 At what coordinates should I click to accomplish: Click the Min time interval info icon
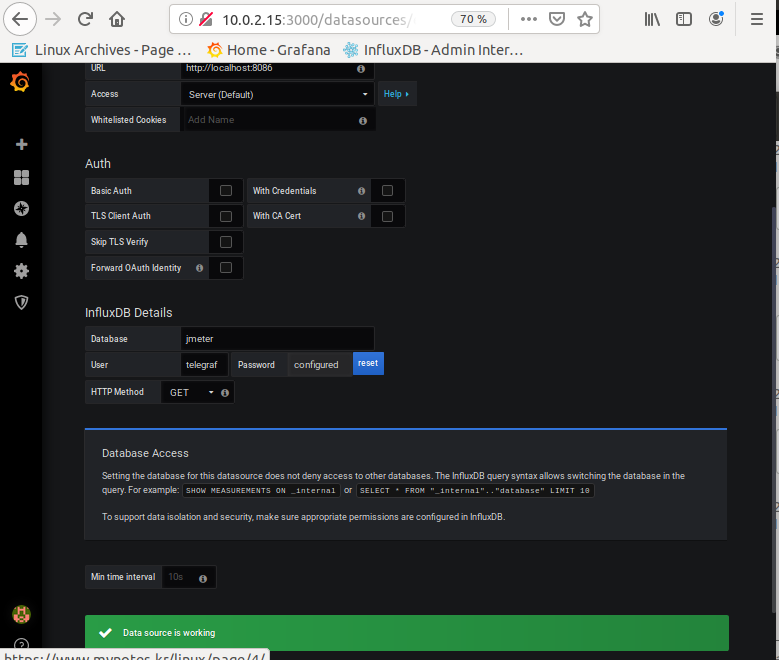tap(203, 578)
